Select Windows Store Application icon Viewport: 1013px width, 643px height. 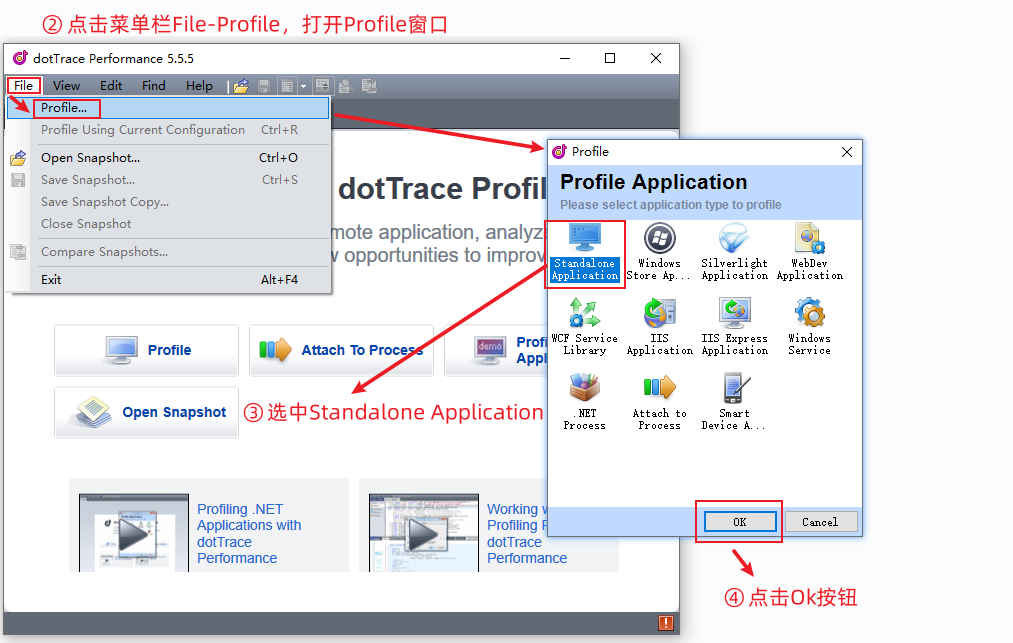(659, 253)
